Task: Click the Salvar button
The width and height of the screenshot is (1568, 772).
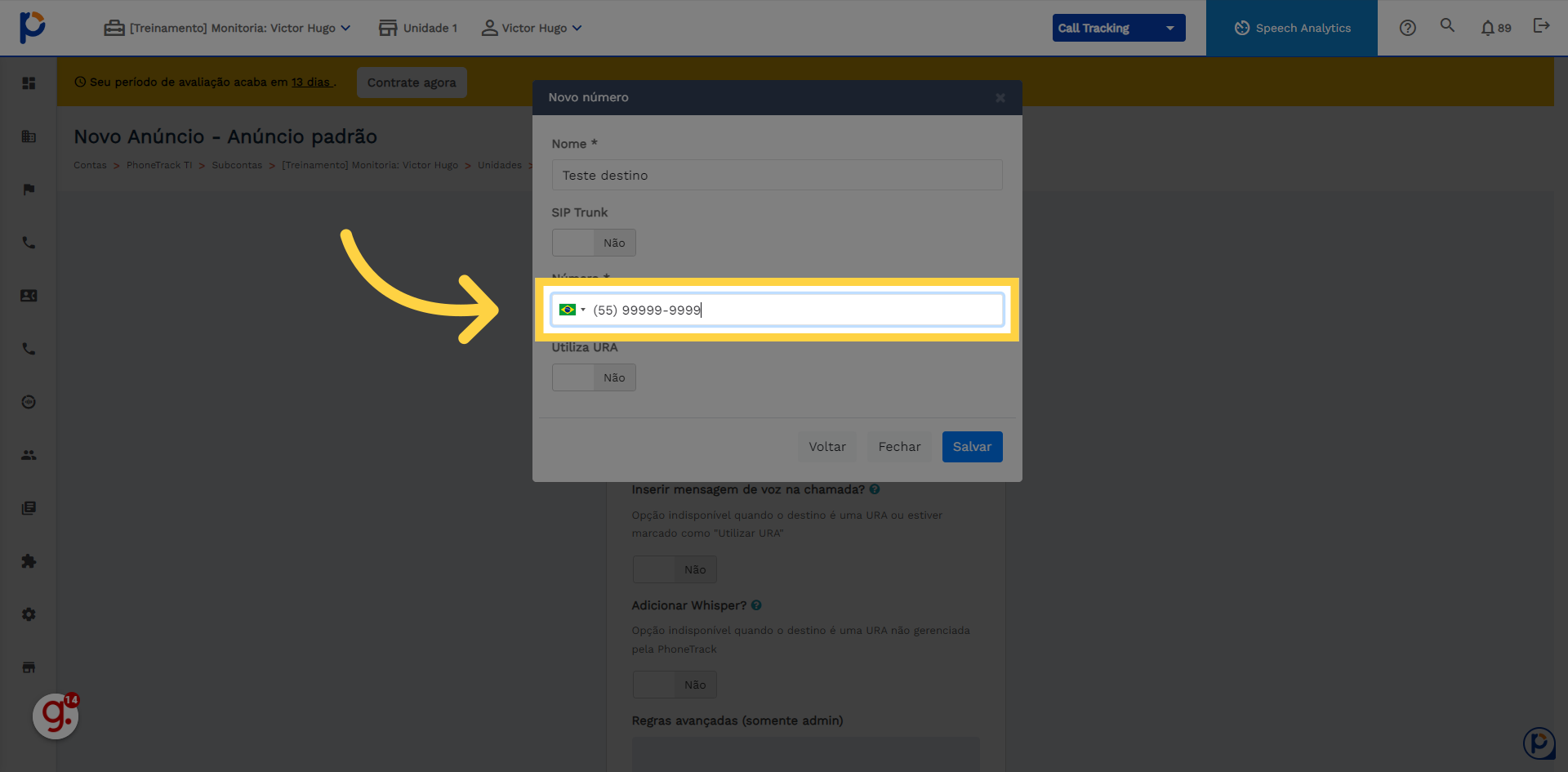Action: pos(972,447)
